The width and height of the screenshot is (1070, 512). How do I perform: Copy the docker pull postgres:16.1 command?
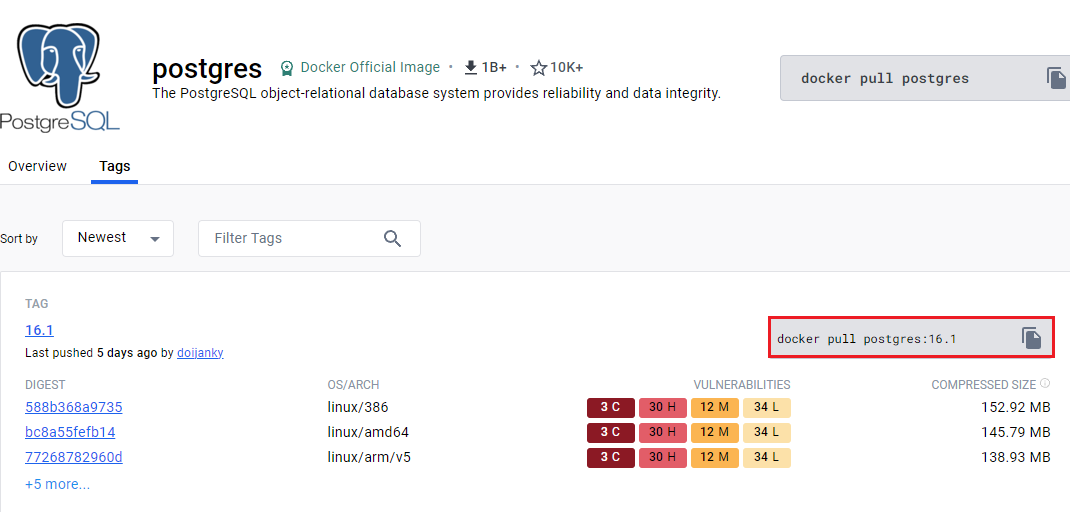tap(1032, 338)
